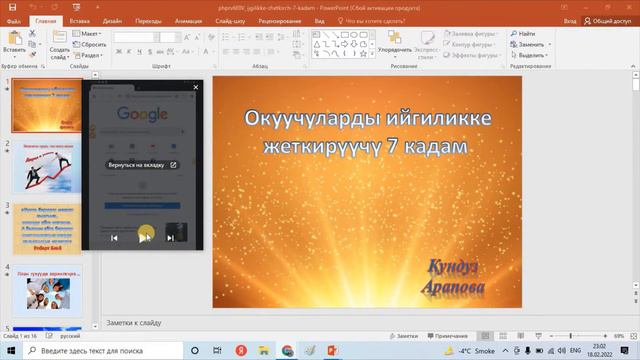The height and width of the screenshot is (360, 640).
Task: Click the numbered list icon
Action: pos(243,38)
